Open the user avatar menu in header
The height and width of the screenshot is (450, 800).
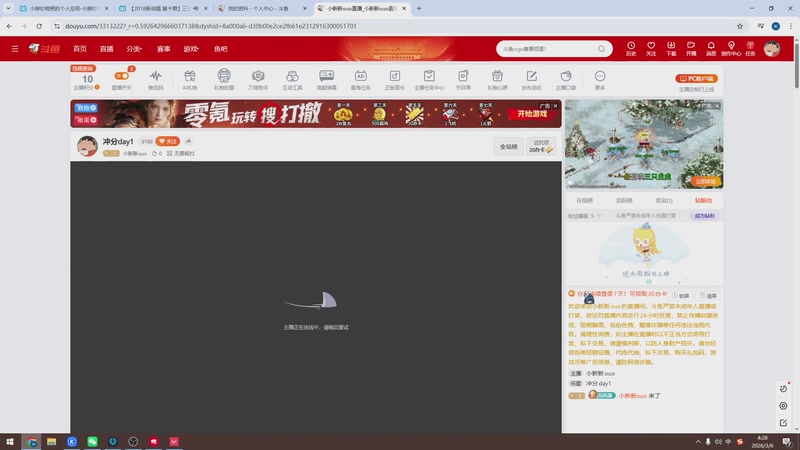772,49
